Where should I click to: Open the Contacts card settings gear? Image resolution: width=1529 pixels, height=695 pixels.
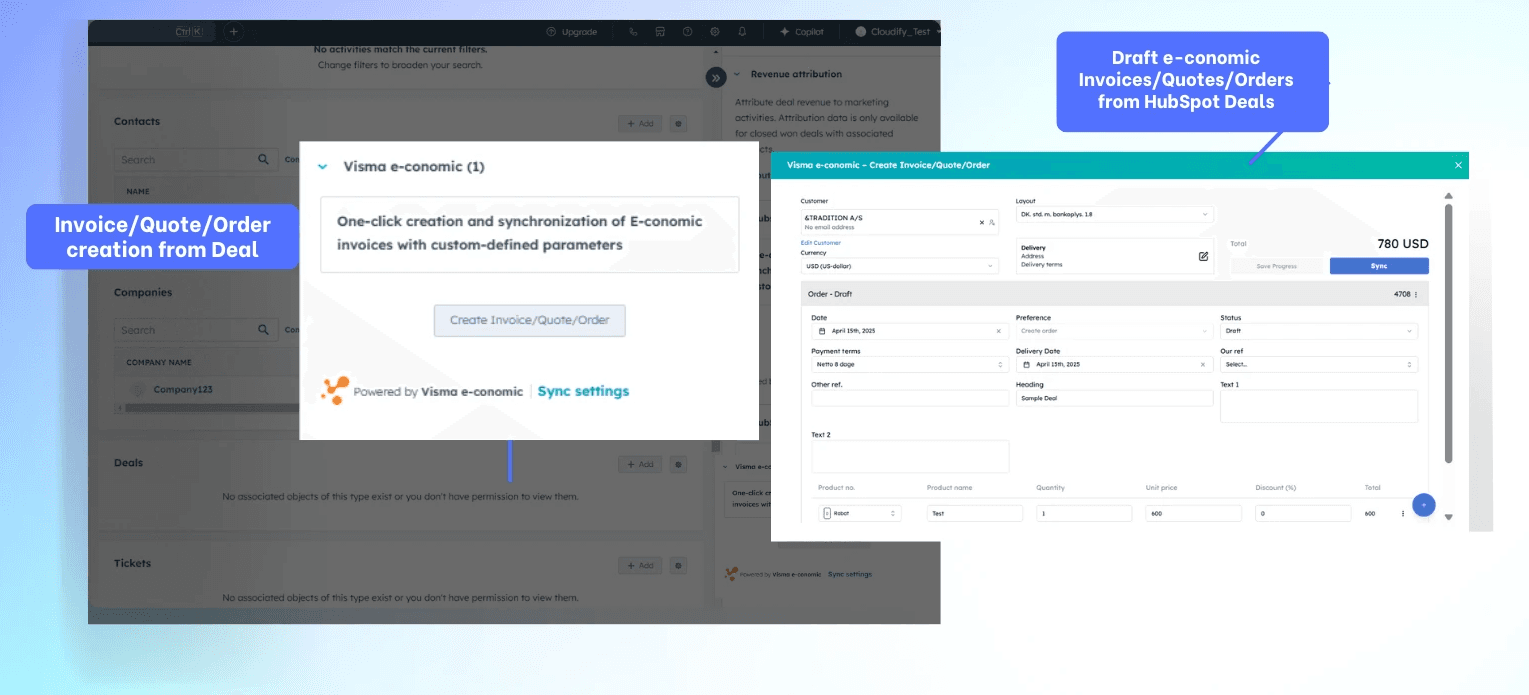coord(678,124)
